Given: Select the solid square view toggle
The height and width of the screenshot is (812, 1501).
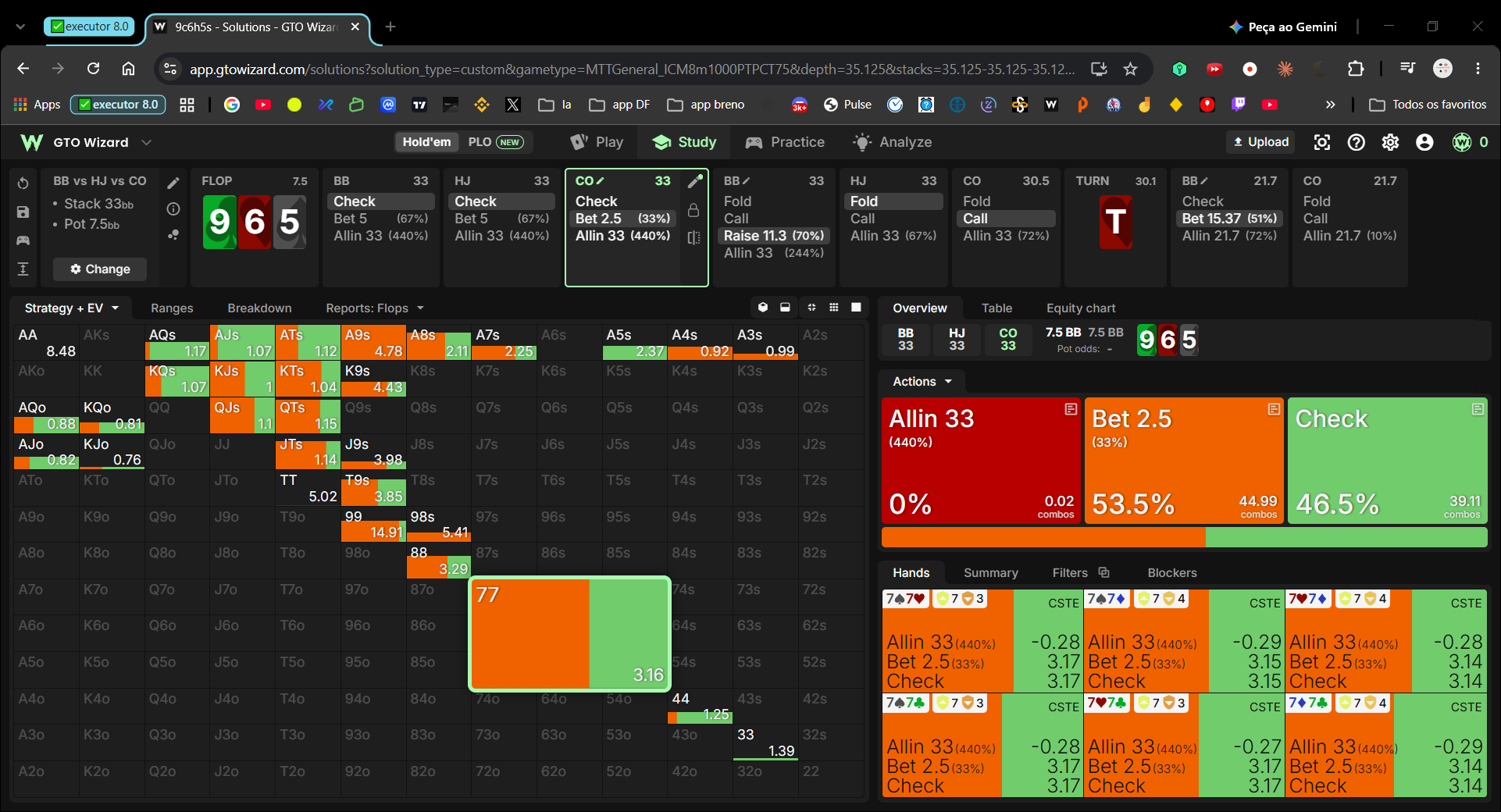Looking at the screenshot, I should coord(857,308).
